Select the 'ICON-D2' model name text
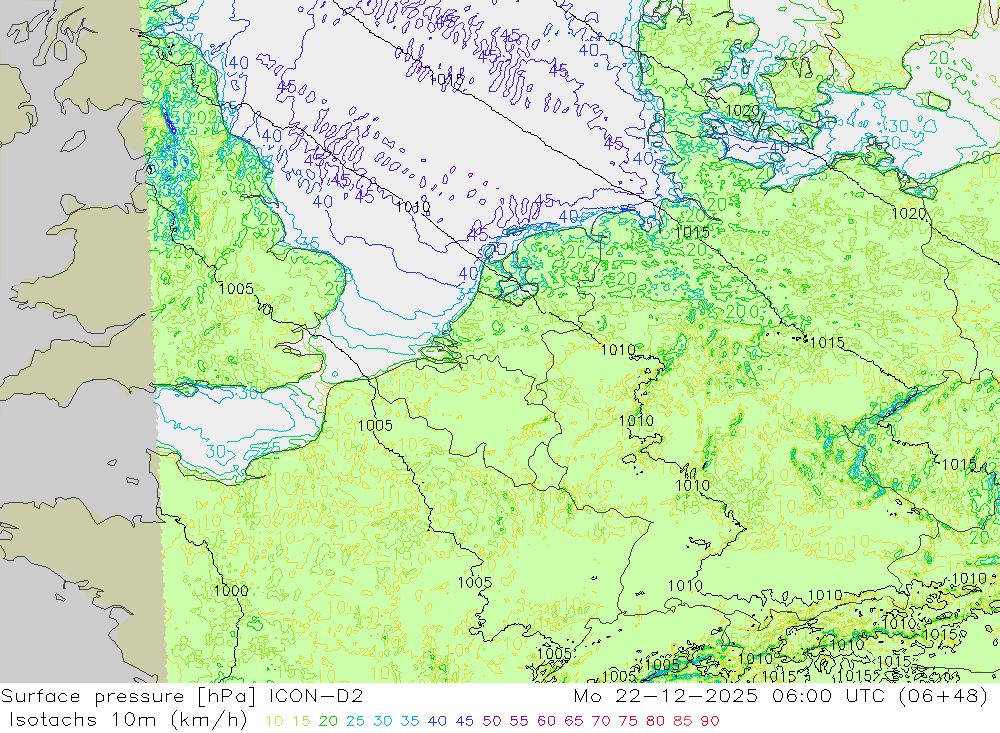The width and height of the screenshot is (1000, 733). (x=316, y=696)
